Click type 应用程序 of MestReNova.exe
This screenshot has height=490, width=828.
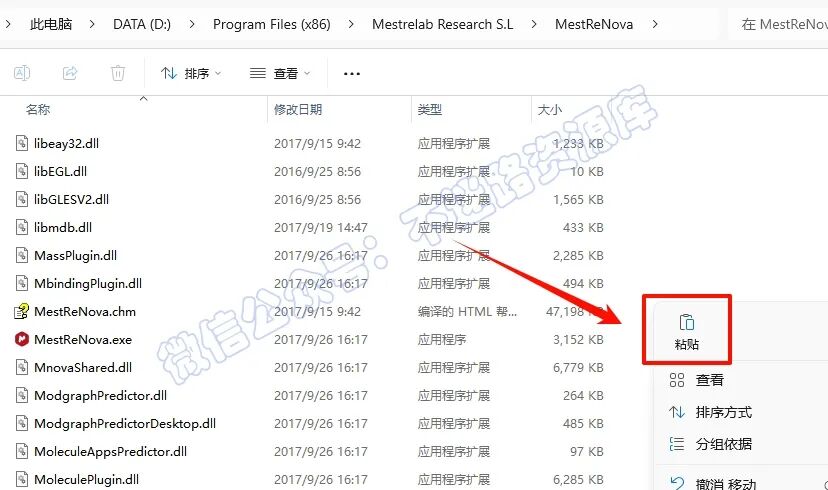click(x=441, y=340)
